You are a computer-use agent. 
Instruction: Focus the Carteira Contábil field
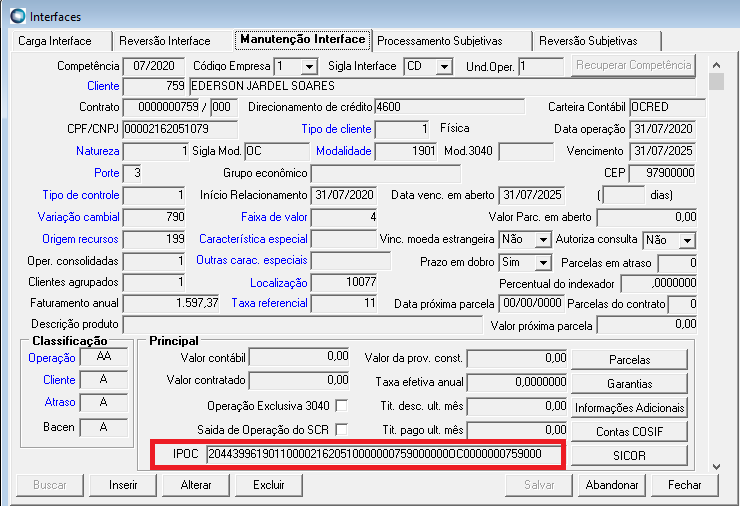point(668,107)
